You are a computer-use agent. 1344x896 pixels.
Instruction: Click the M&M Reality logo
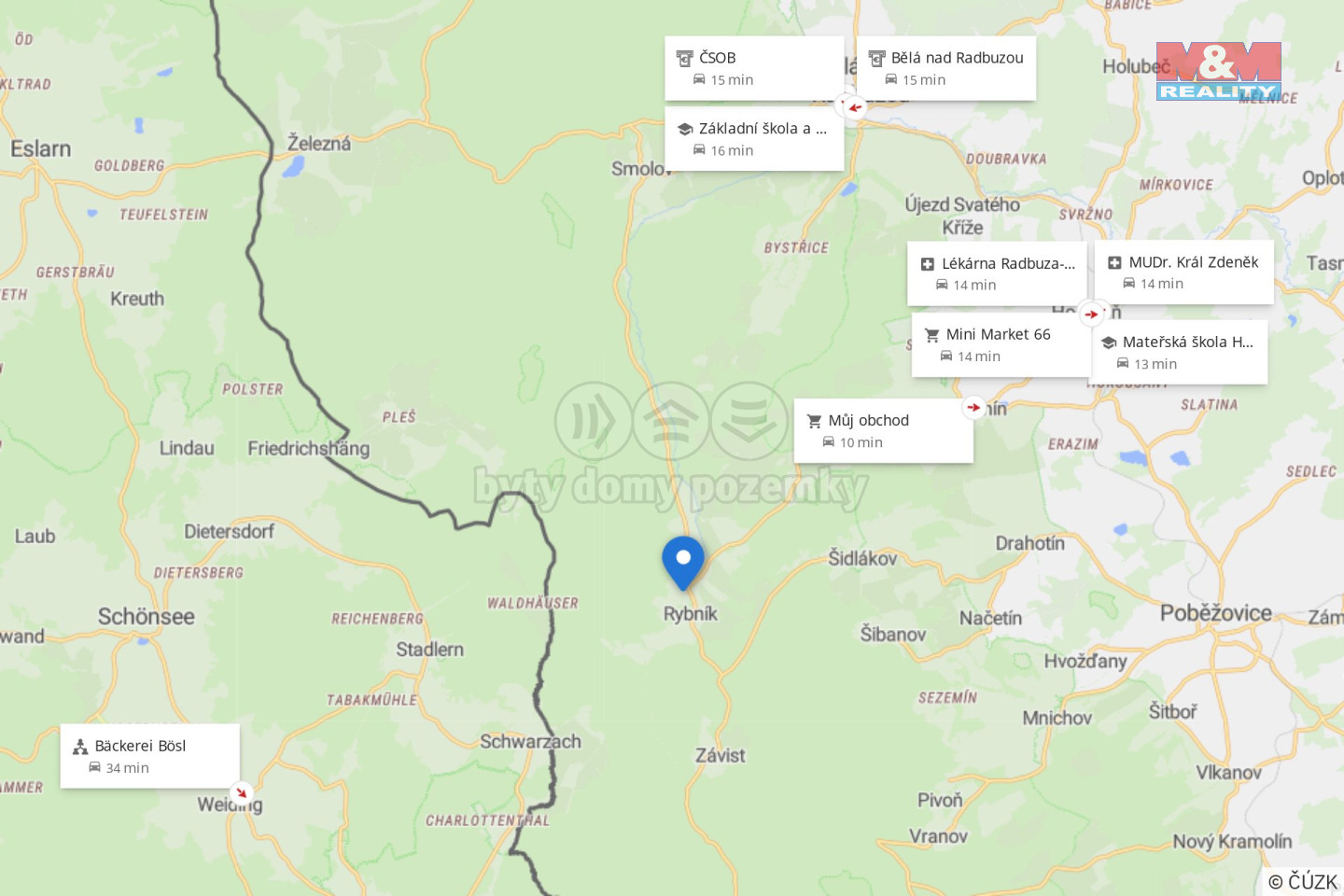click(x=1219, y=71)
